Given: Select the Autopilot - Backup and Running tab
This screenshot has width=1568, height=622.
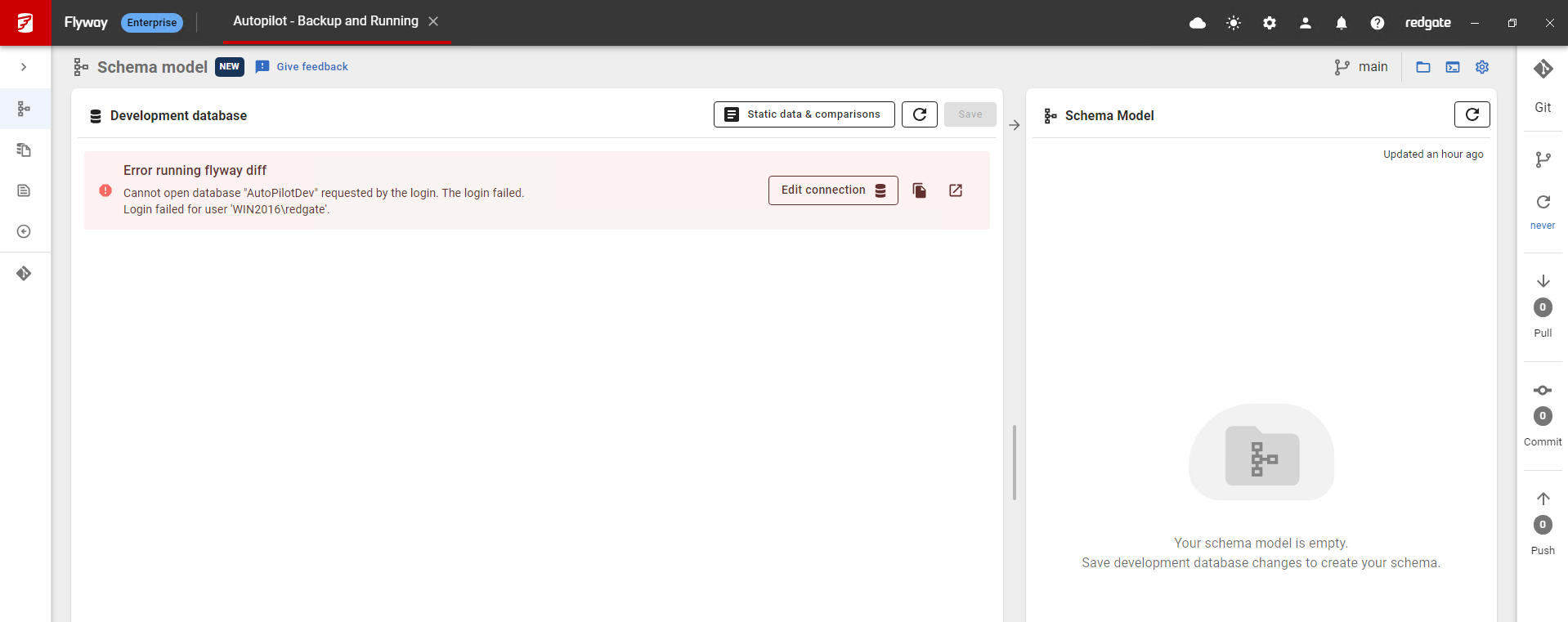Looking at the screenshot, I should tap(325, 21).
